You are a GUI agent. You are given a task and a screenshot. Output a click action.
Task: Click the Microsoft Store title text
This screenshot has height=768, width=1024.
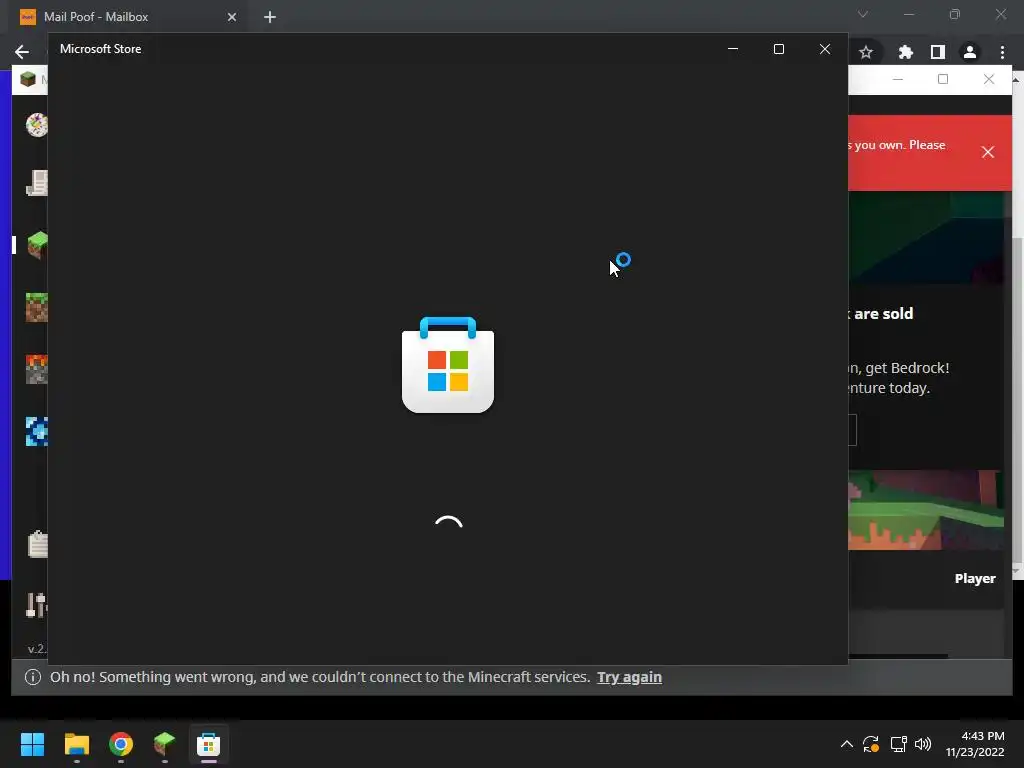101,49
